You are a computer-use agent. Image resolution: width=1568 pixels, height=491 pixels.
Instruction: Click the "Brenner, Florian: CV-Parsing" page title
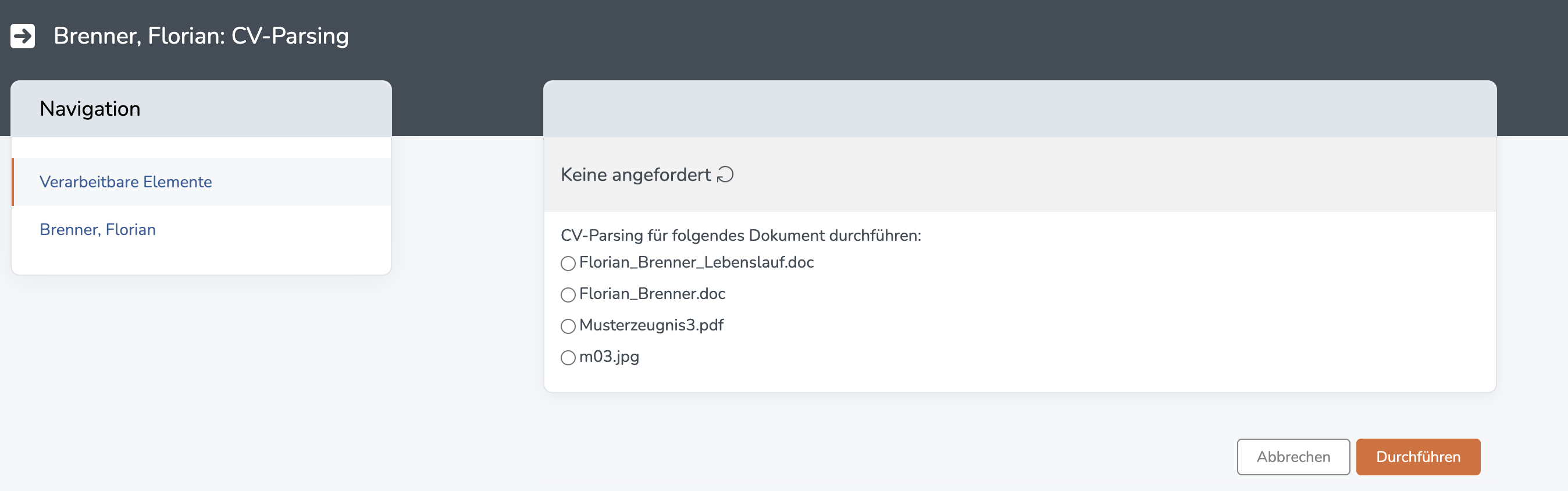point(201,36)
